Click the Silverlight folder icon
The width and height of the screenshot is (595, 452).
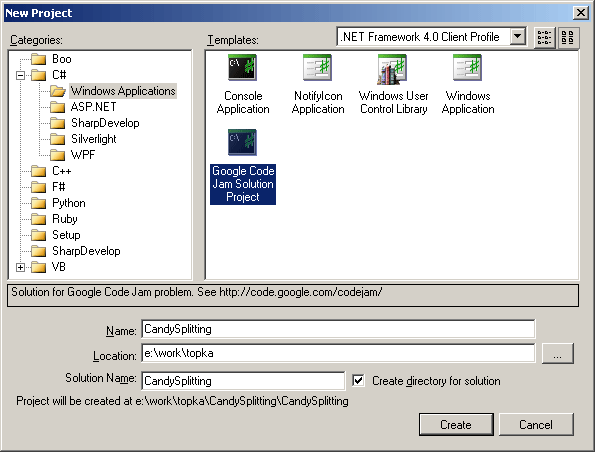pos(57,139)
